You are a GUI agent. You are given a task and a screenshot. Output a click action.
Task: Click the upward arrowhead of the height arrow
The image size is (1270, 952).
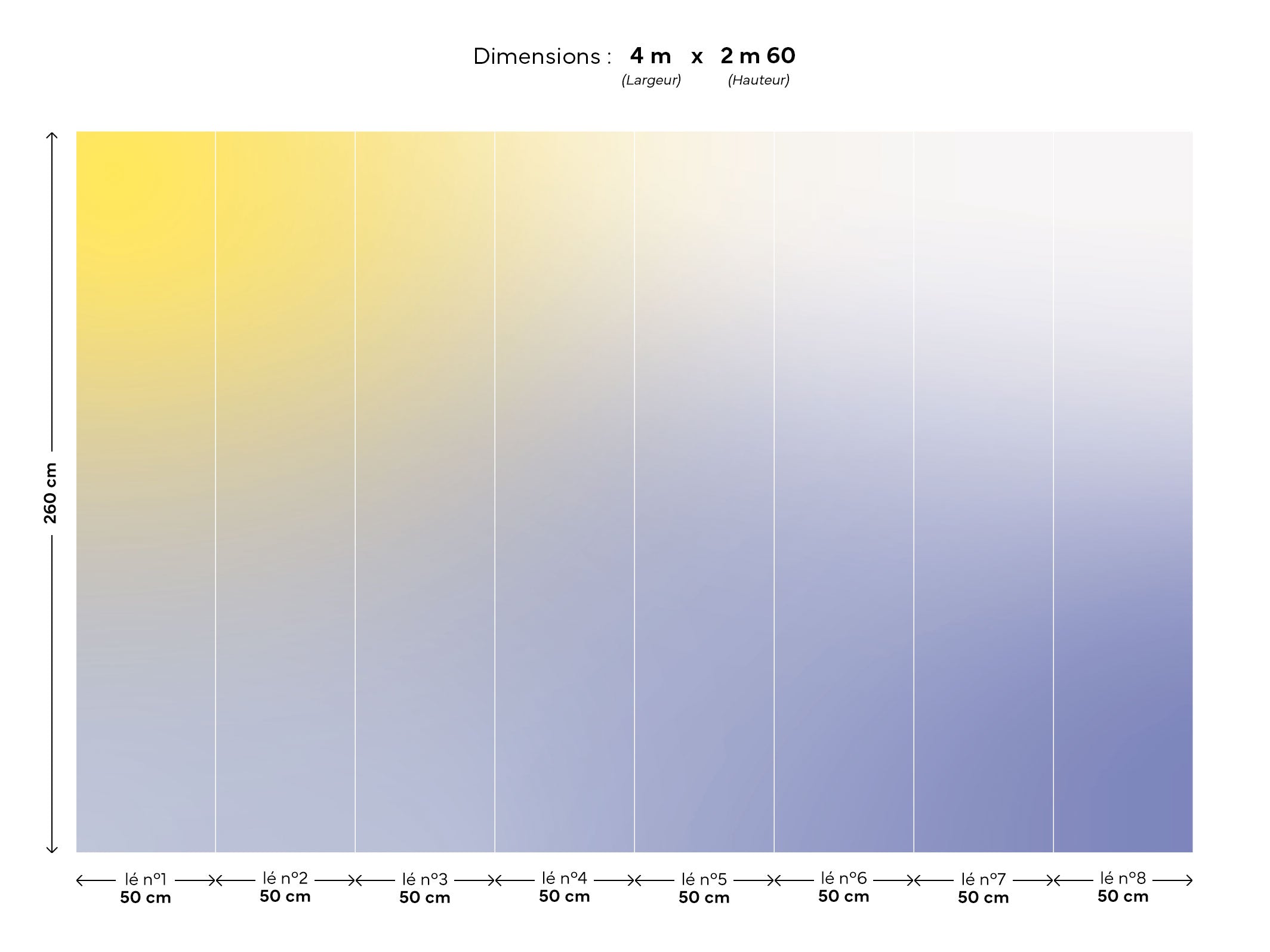[52, 135]
